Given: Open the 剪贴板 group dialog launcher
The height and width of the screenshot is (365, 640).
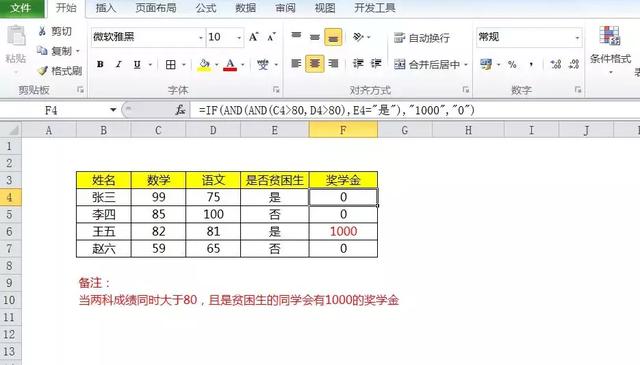Looking at the screenshot, I should click(x=80, y=90).
